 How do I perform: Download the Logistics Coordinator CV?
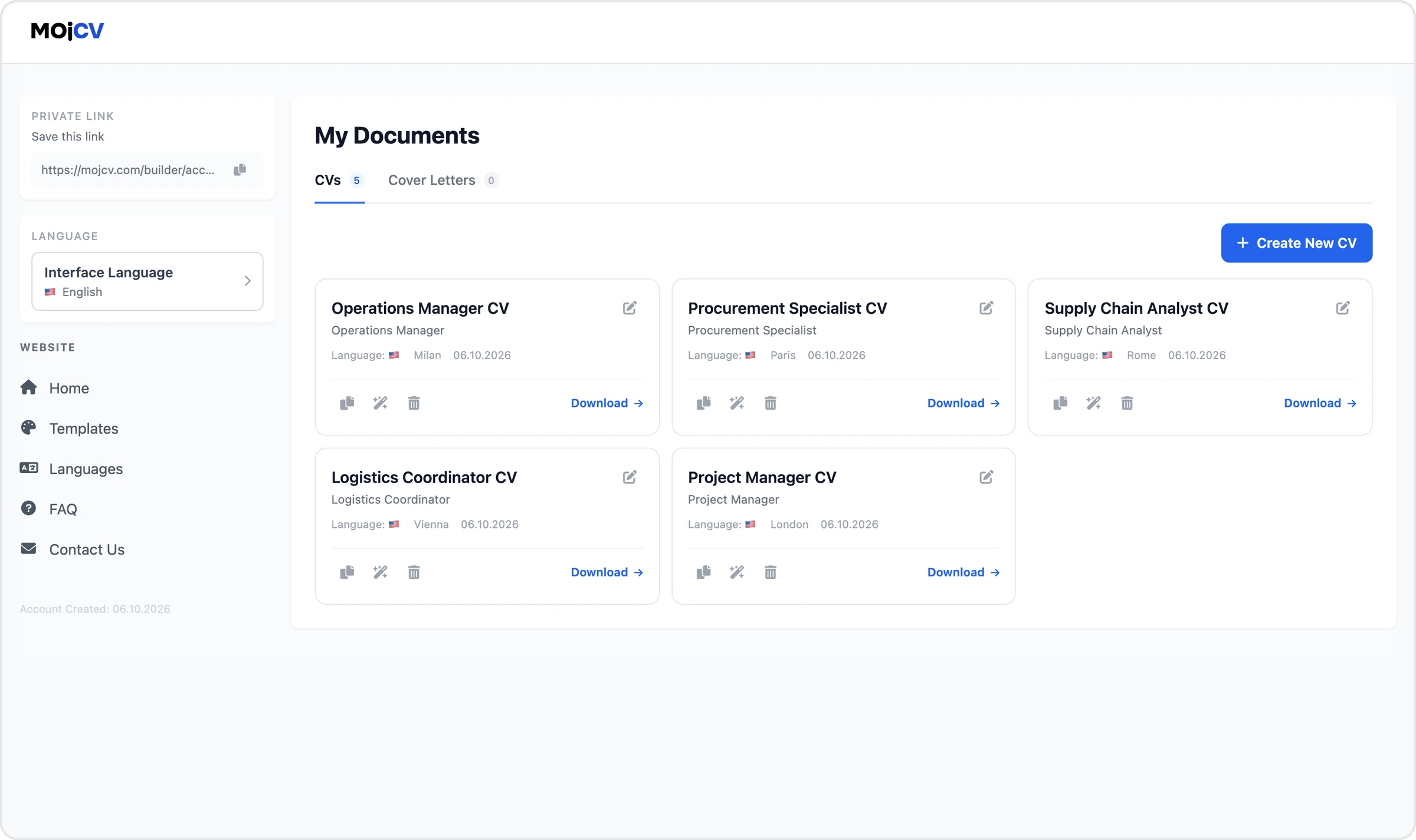(607, 572)
